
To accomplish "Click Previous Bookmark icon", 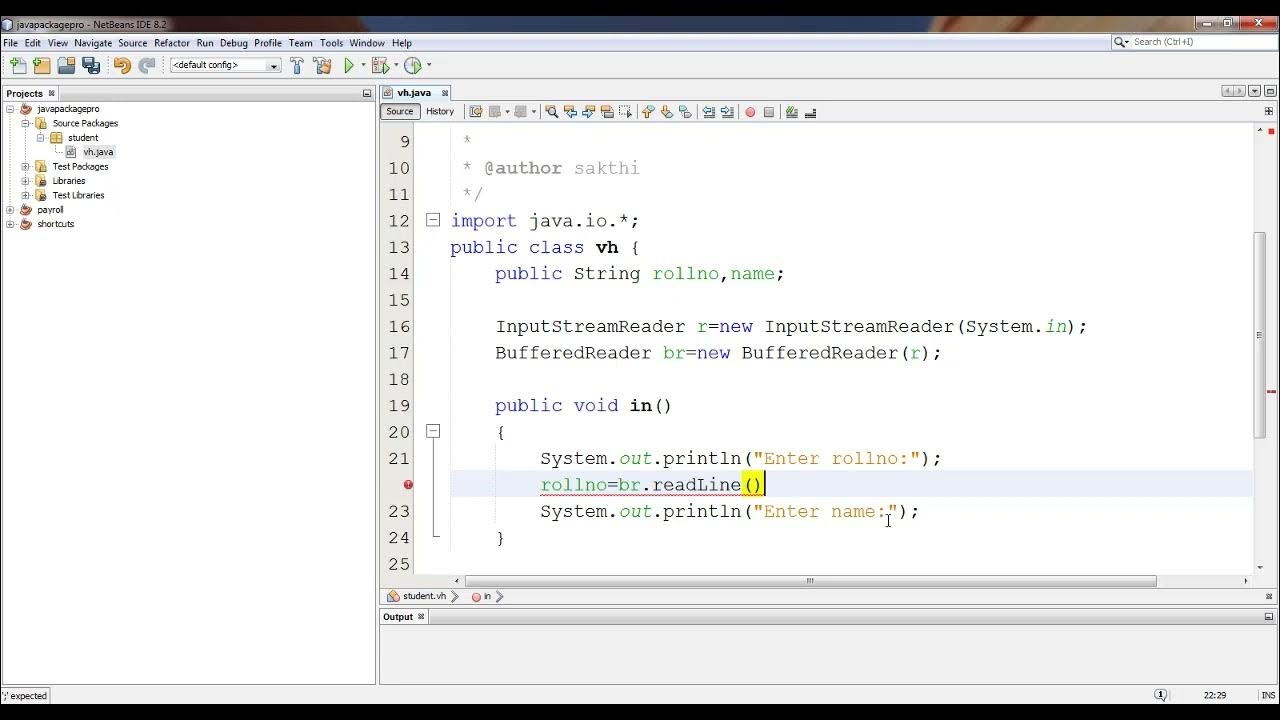I will [648, 112].
